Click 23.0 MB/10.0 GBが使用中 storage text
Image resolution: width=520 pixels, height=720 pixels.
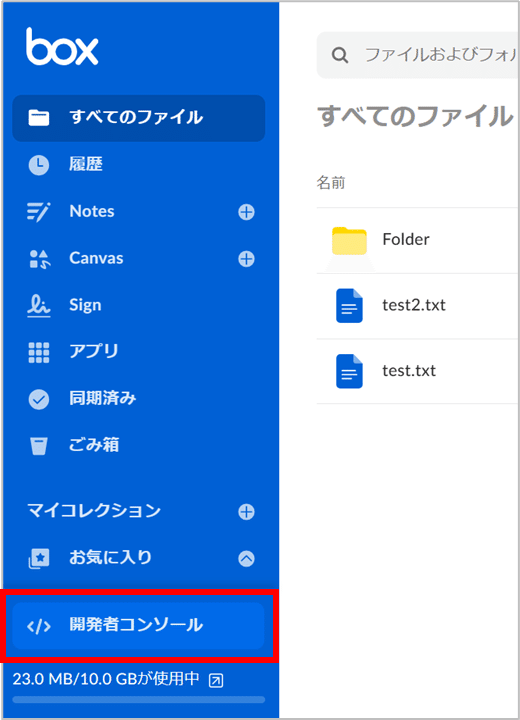(106, 679)
